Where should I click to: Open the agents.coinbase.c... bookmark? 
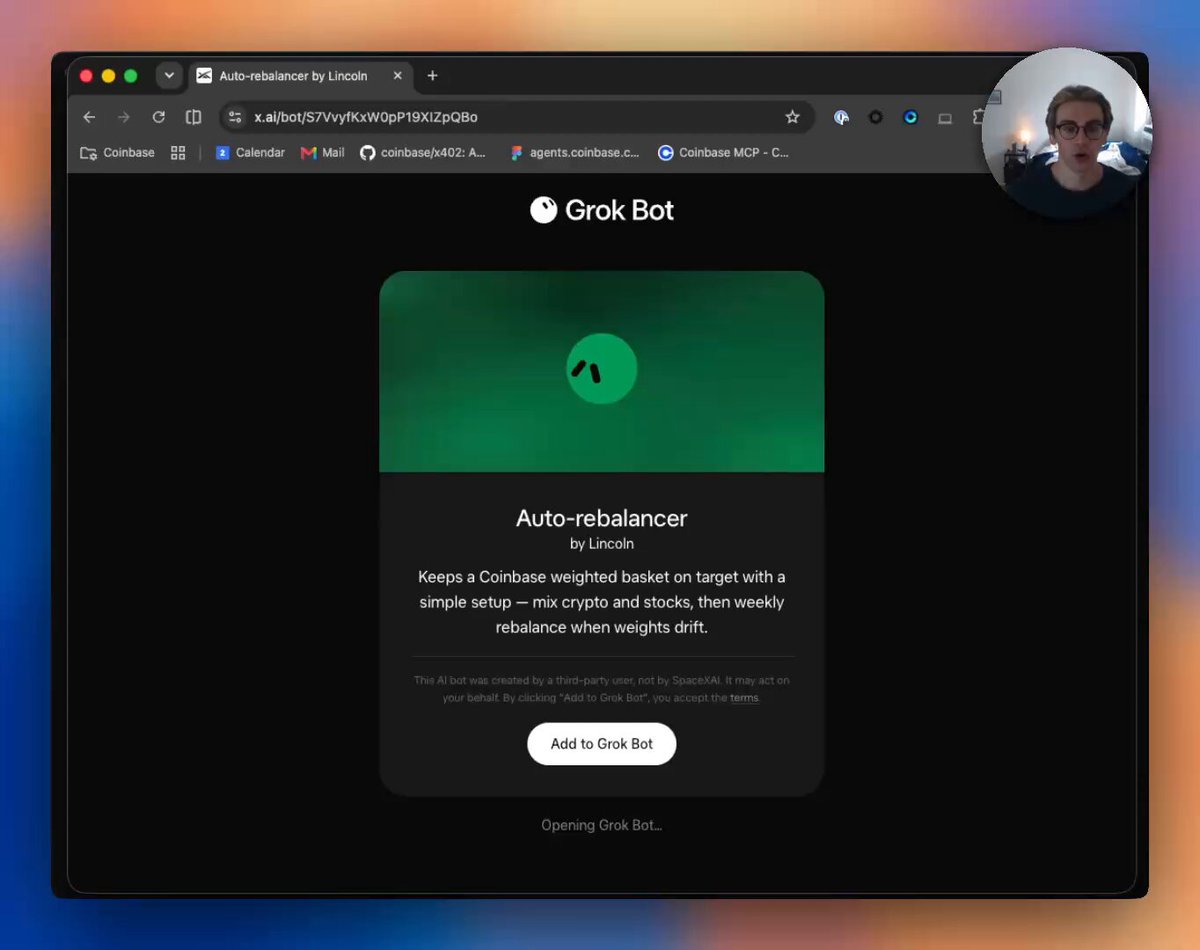click(x=574, y=153)
